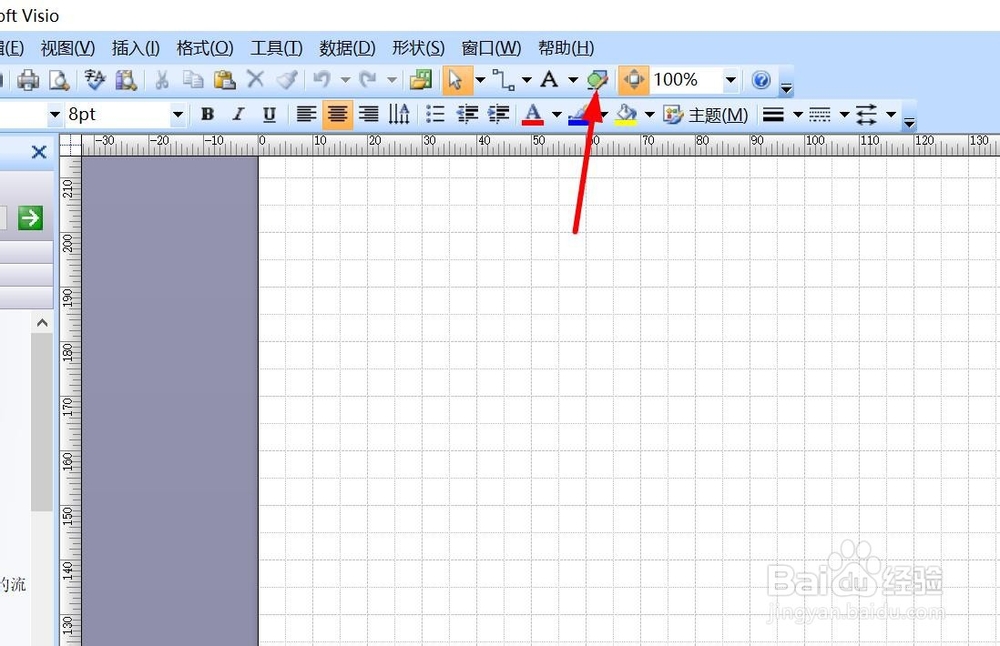This screenshot has height=646, width=1000.
Task: Click the Copy icon
Action: (192, 80)
